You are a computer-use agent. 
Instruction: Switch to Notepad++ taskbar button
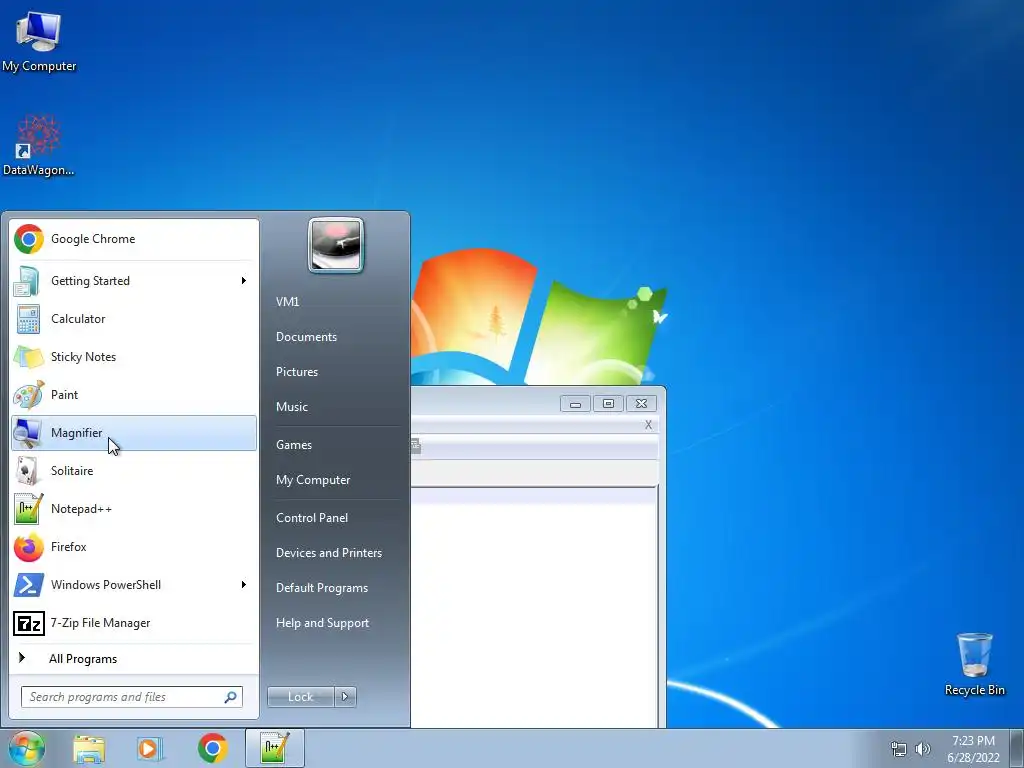[274, 748]
